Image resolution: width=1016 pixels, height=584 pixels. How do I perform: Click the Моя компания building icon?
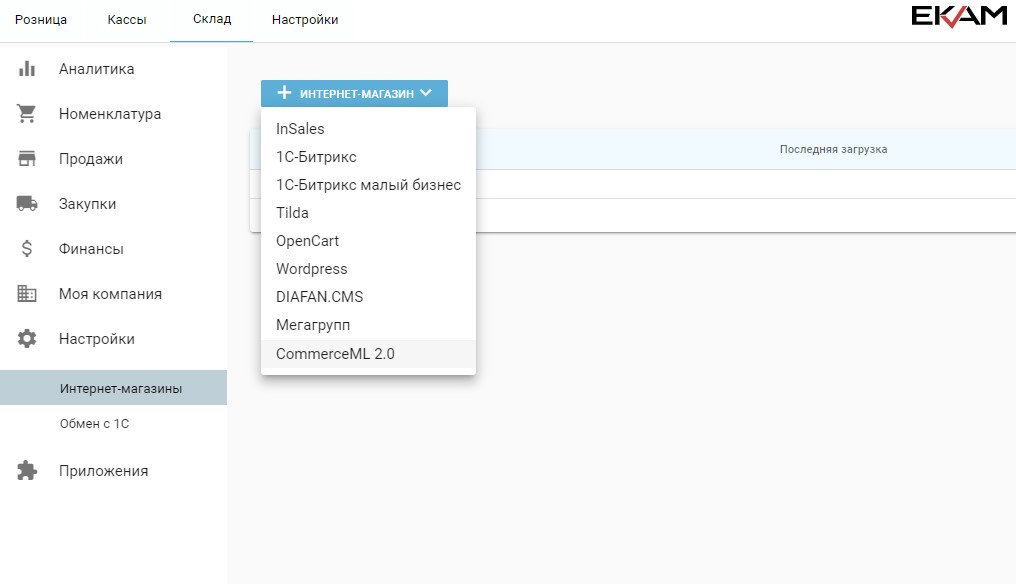tap(27, 294)
